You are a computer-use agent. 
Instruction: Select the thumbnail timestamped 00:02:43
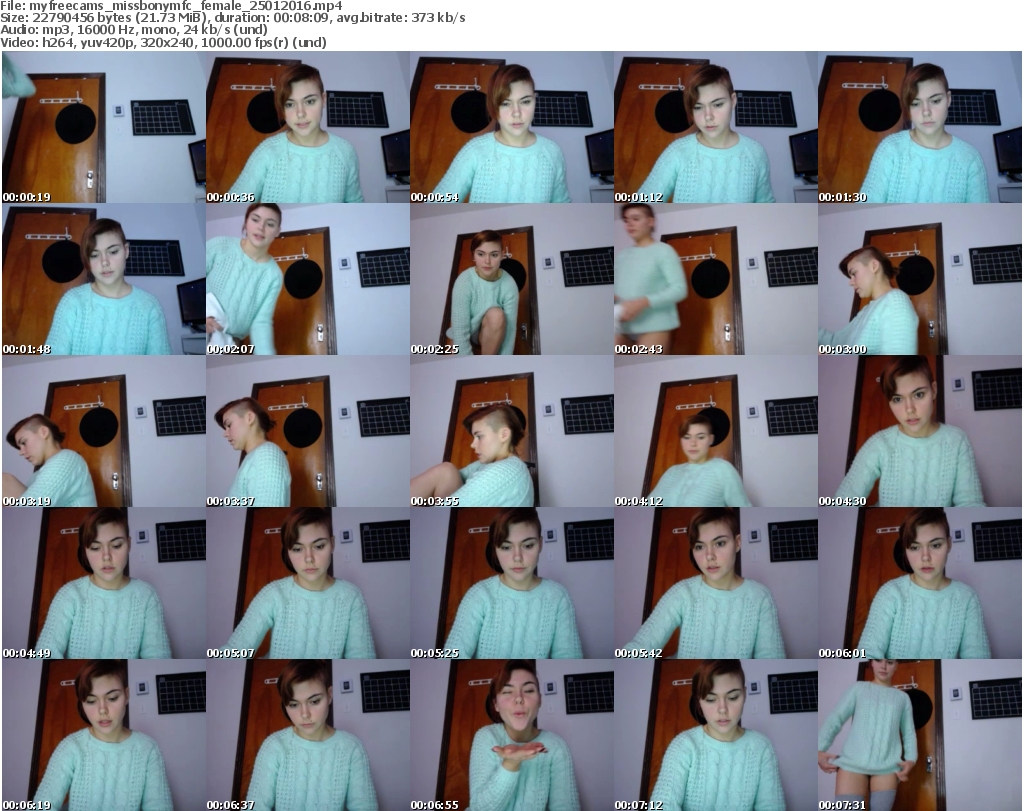(715, 279)
